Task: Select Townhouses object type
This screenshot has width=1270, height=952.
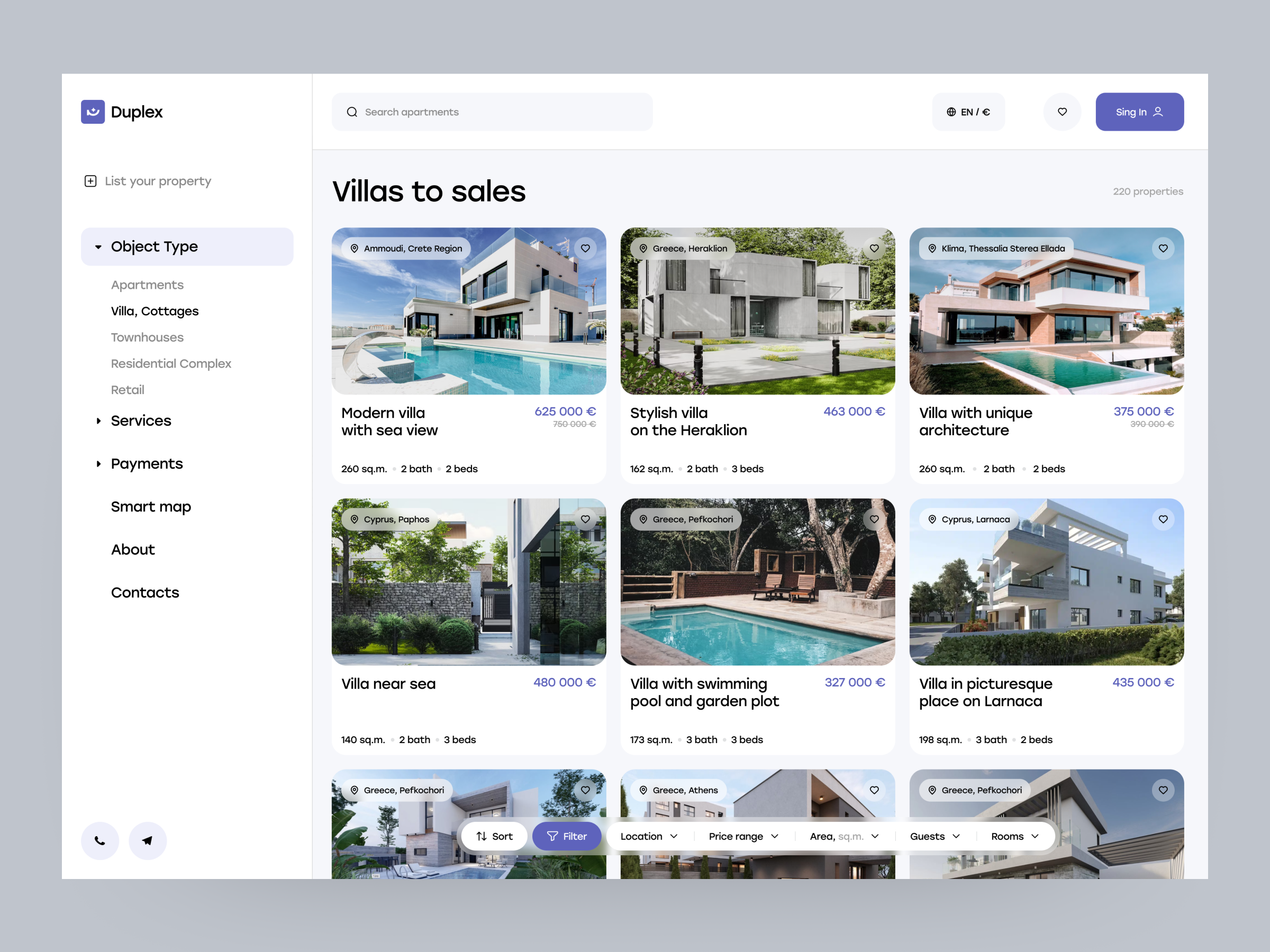Action: tap(147, 337)
